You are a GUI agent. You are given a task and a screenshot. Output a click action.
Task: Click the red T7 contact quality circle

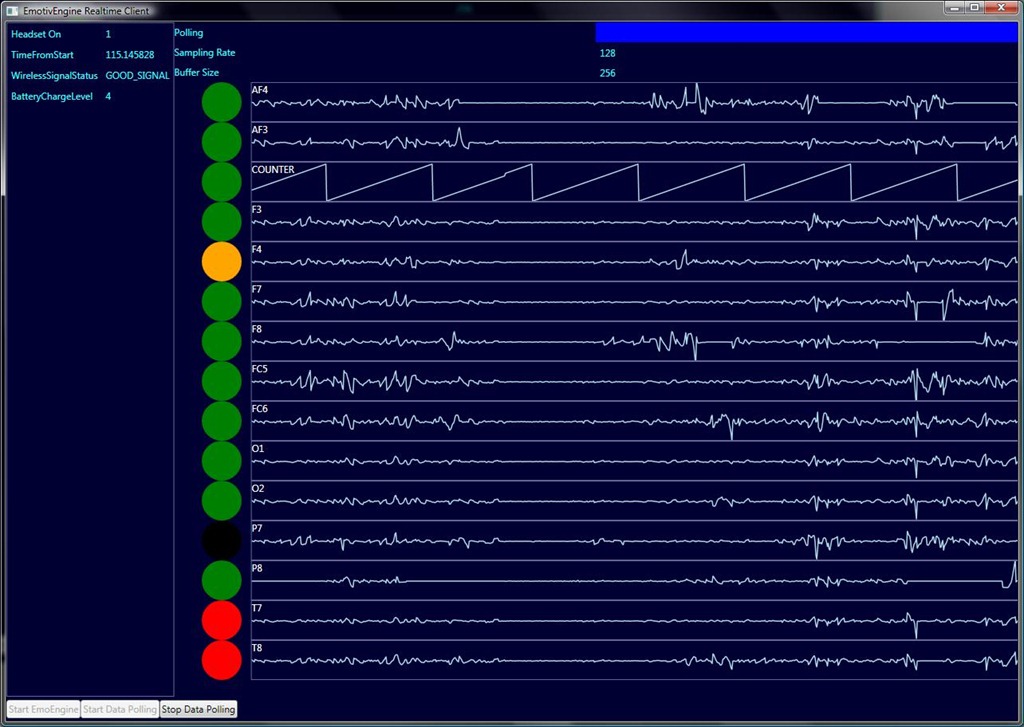point(221,620)
